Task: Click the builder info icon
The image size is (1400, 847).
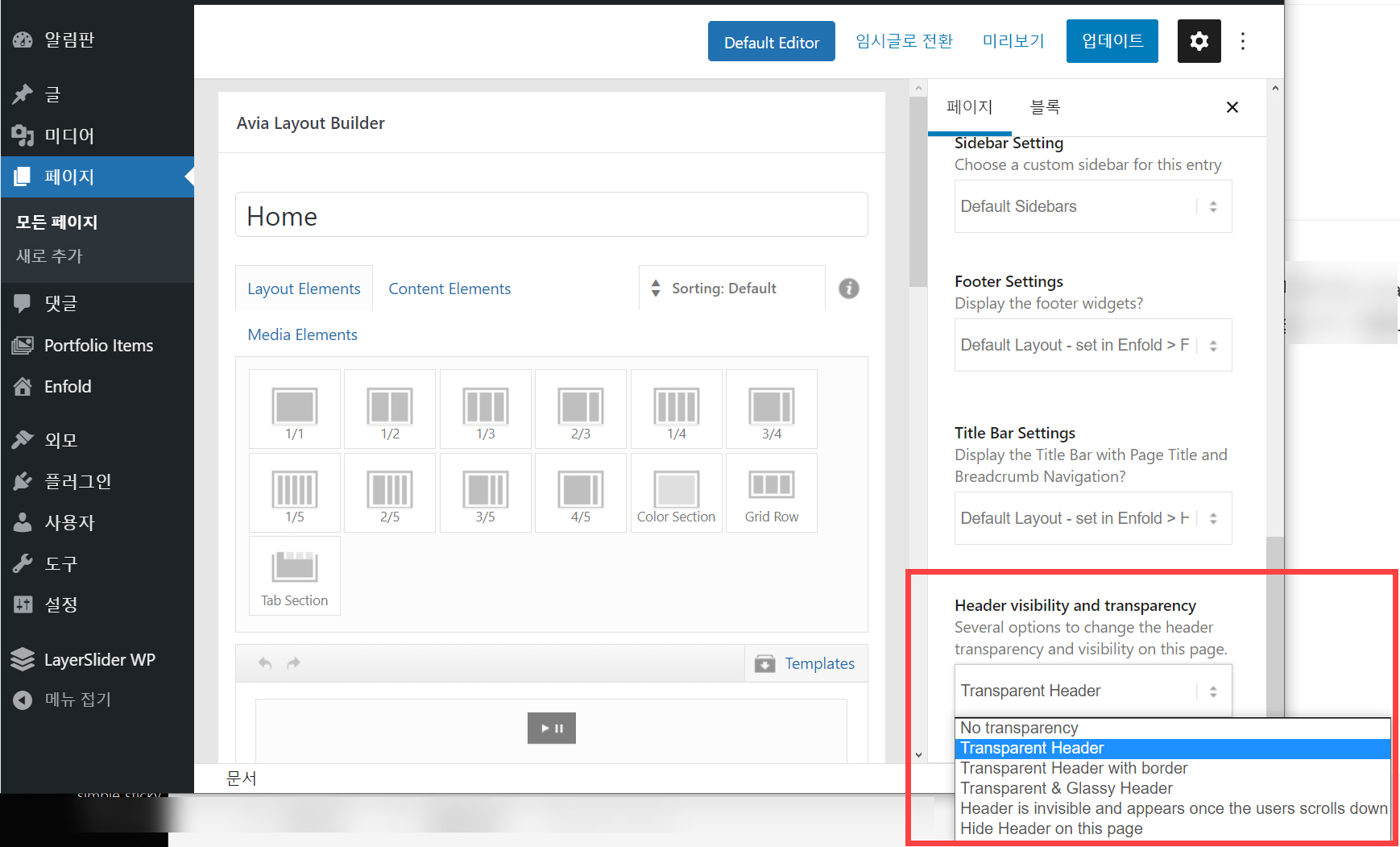Action: click(849, 289)
